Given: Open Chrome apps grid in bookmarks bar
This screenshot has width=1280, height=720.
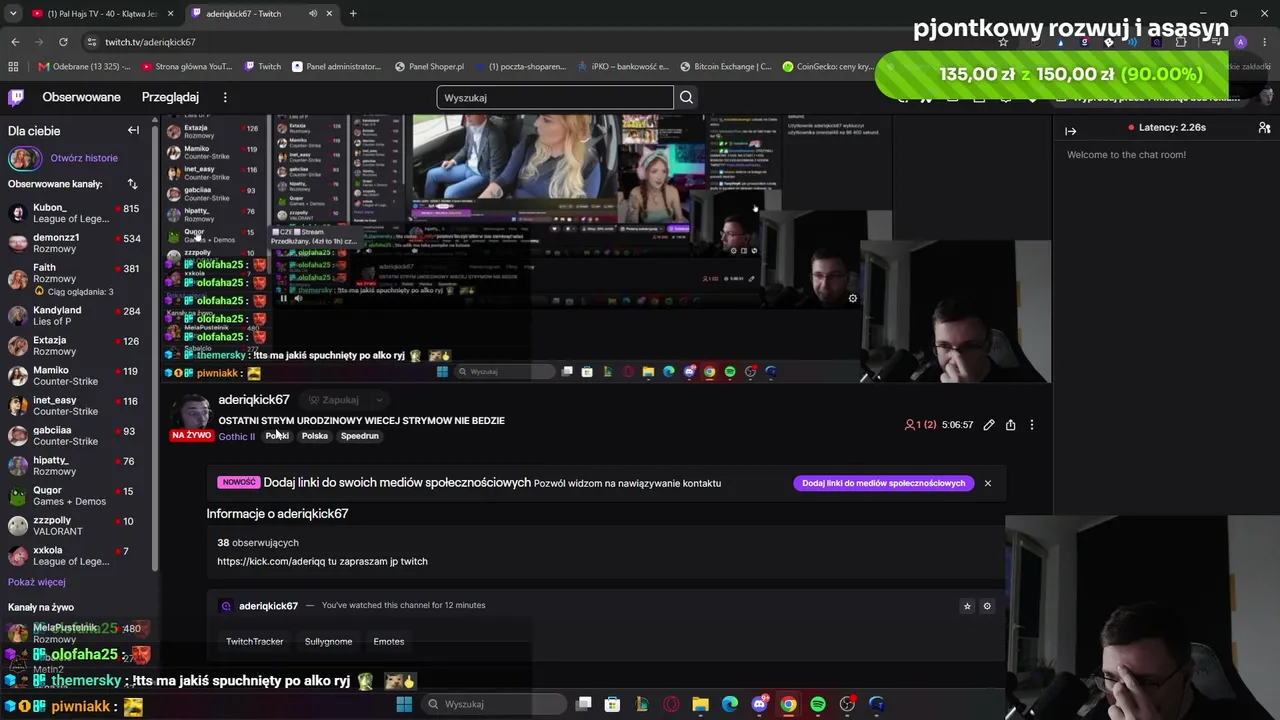Looking at the screenshot, I should click(13, 67).
